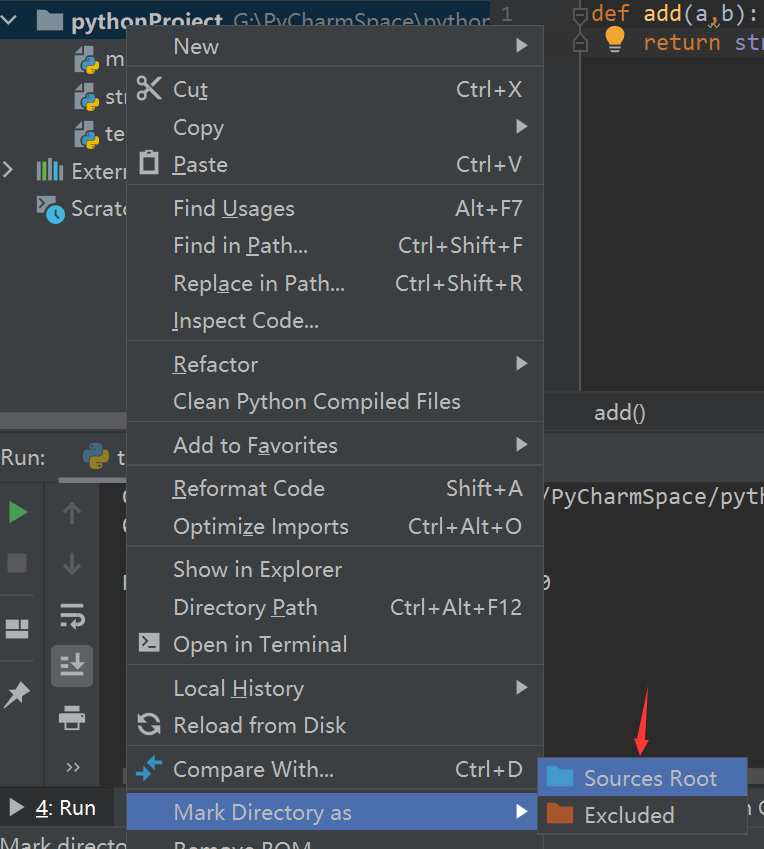Click the Scratches and Consoles icon

pos(51,210)
